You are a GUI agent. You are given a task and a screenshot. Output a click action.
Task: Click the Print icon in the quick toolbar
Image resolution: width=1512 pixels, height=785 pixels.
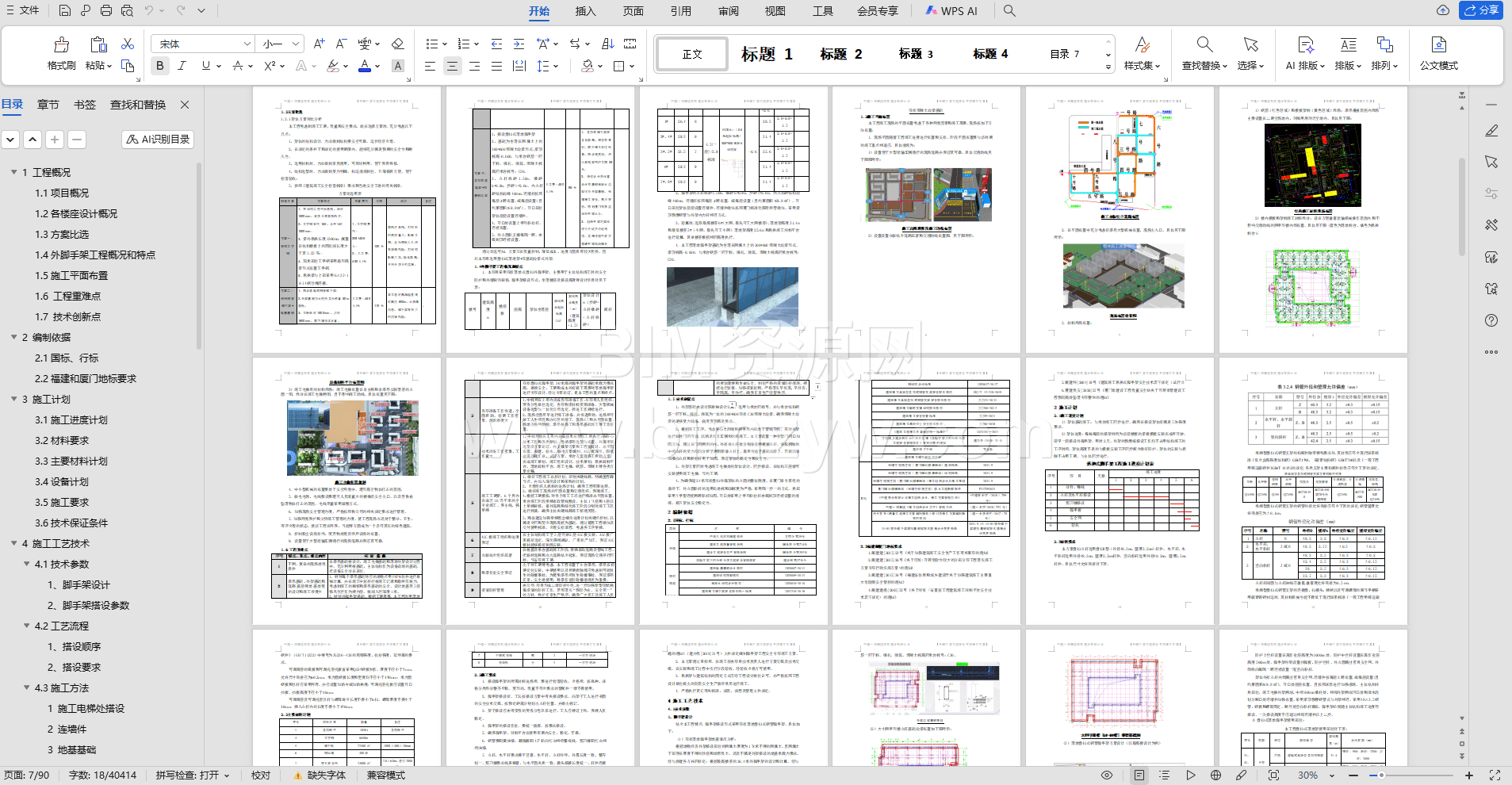[106, 10]
